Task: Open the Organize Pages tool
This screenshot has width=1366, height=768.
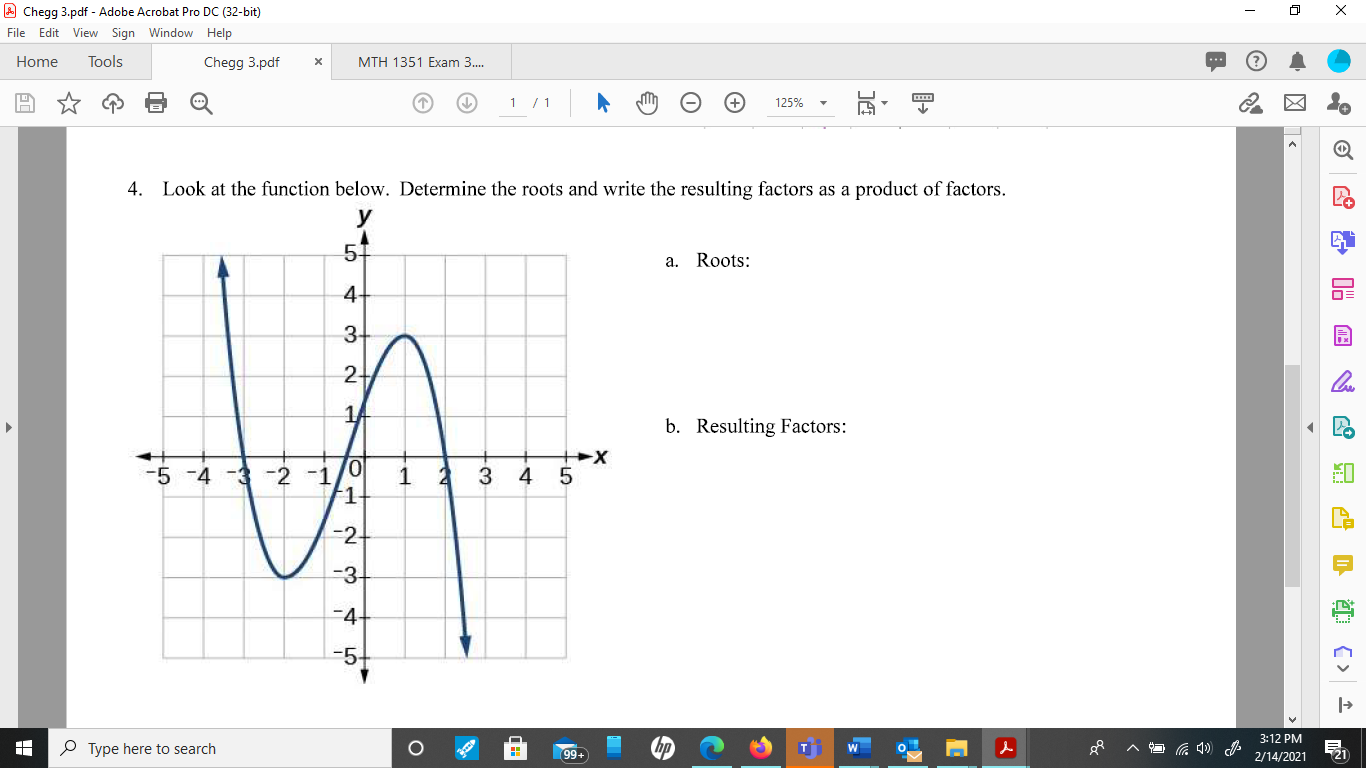Action: pyautogui.click(x=1343, y=287)
